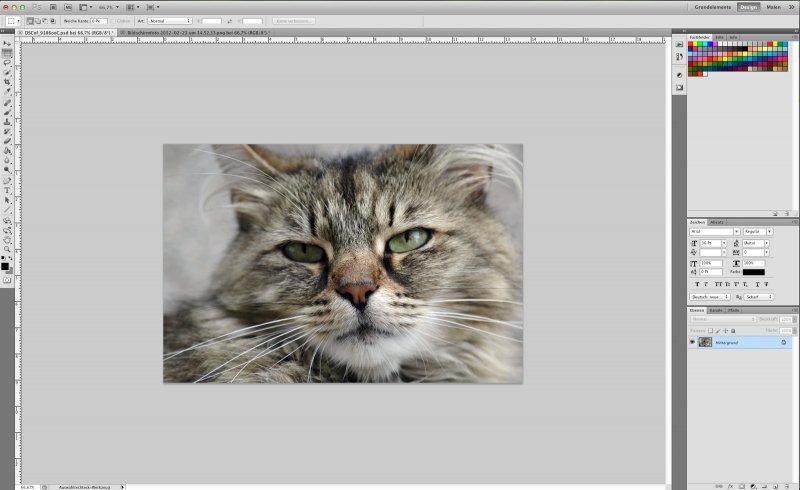Open the anti-aliasing dropdown Scharf
Image resolution: width=800 pixels, height=490 pixels.
point(759,297)
